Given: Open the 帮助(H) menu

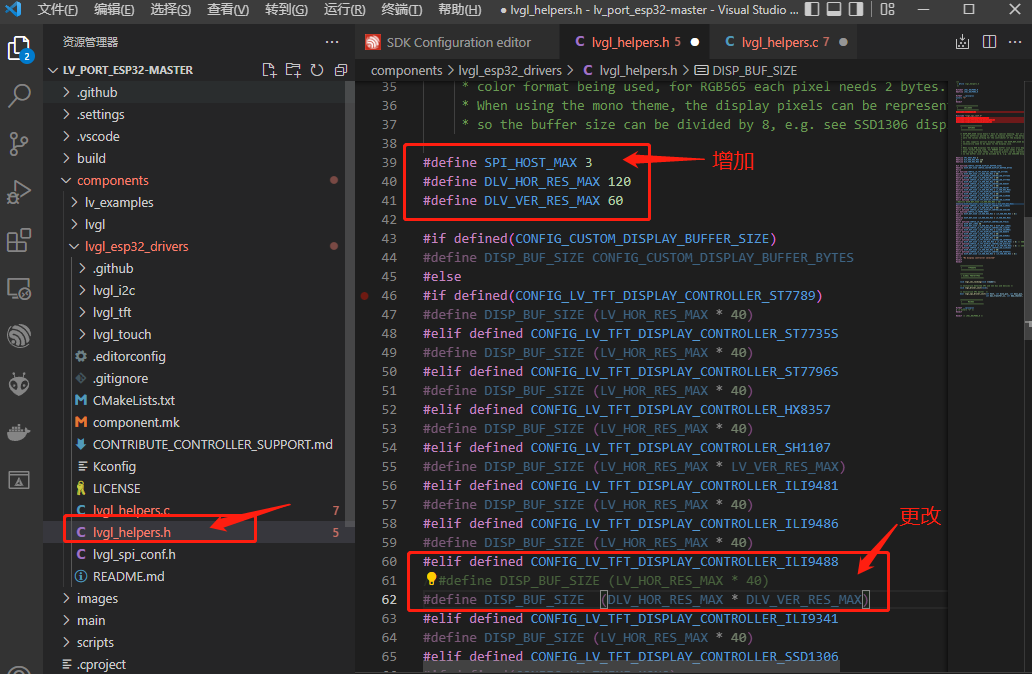Looking at the screenshot, I should click(x=459, y=10).
